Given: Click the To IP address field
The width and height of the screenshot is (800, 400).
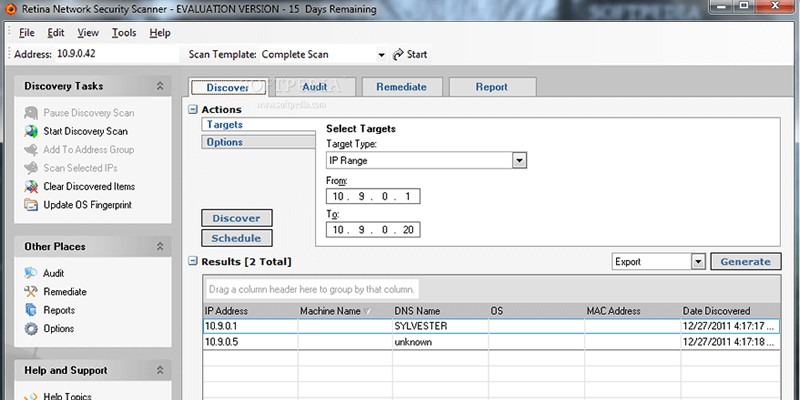Looking at the screenshot, I should click(x=373, y=230).
